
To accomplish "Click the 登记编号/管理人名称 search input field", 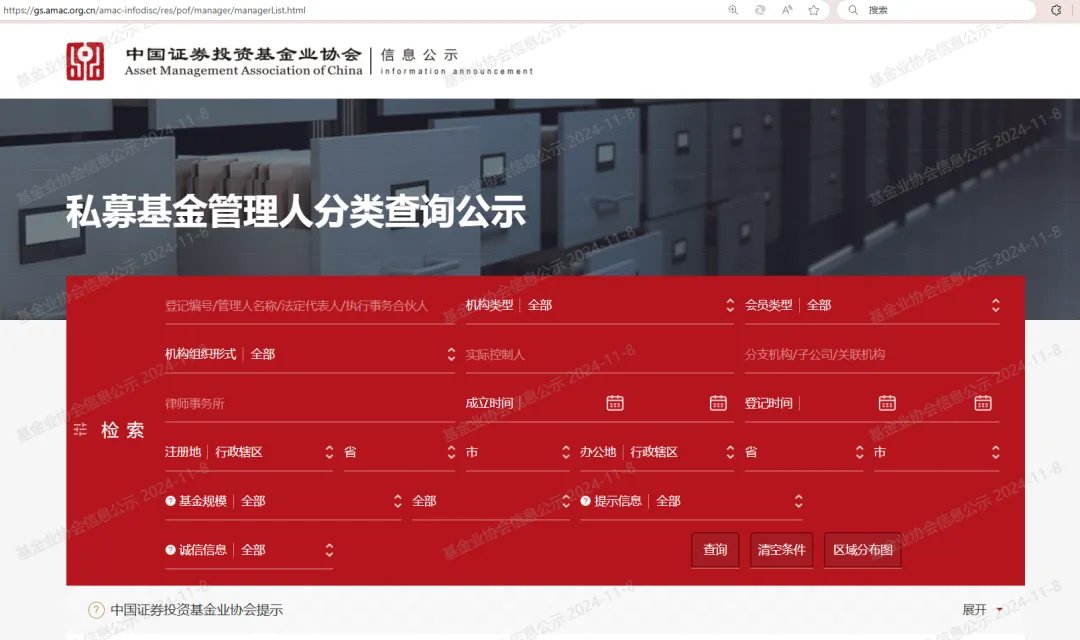I will point(310,305).
